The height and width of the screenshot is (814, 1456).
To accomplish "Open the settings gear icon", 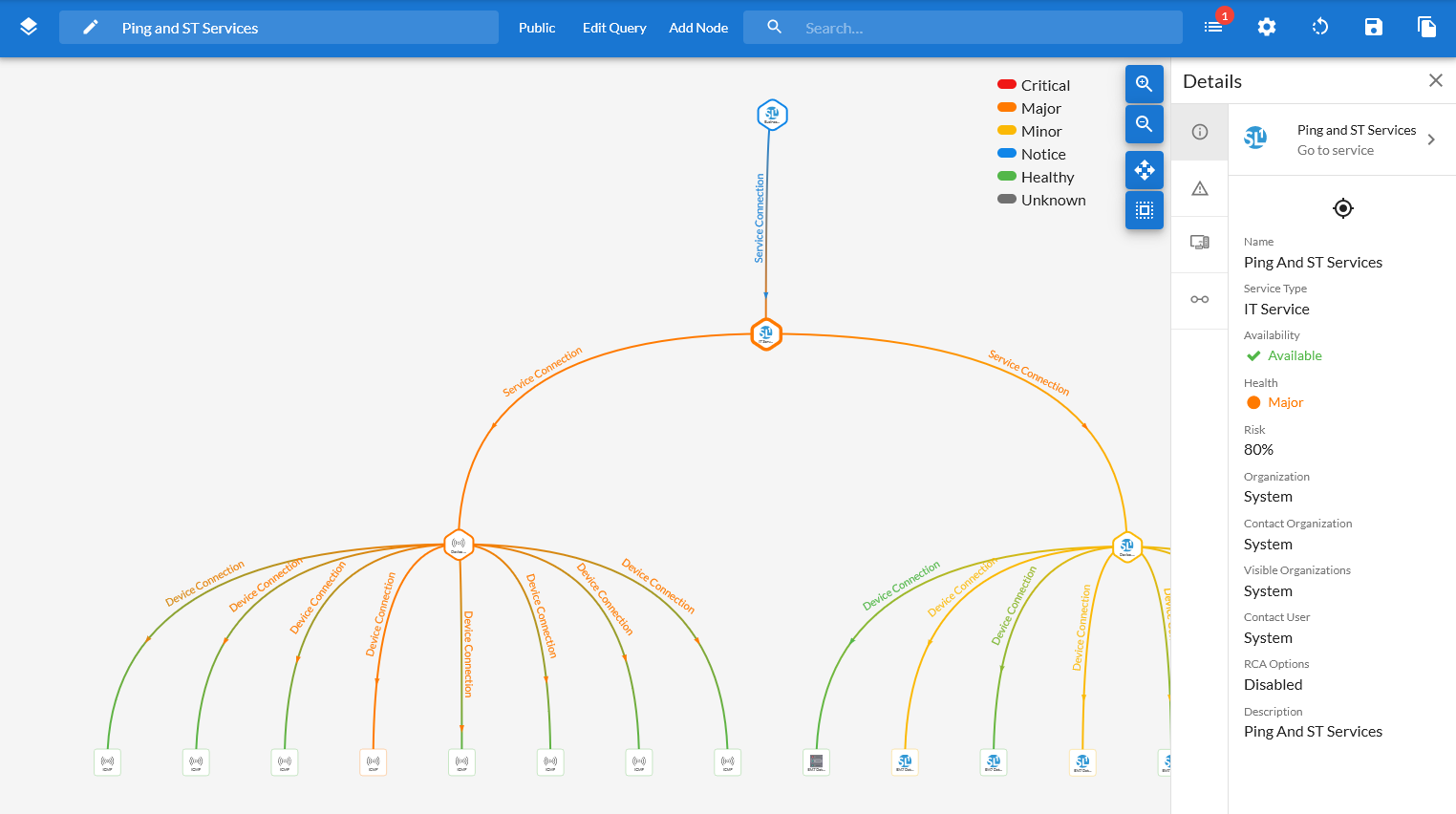I will [1267, 28].
